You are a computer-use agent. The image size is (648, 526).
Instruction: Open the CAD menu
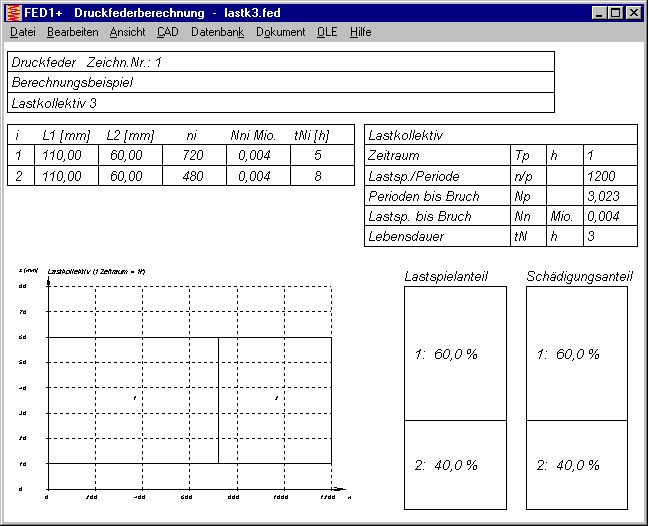168,32
